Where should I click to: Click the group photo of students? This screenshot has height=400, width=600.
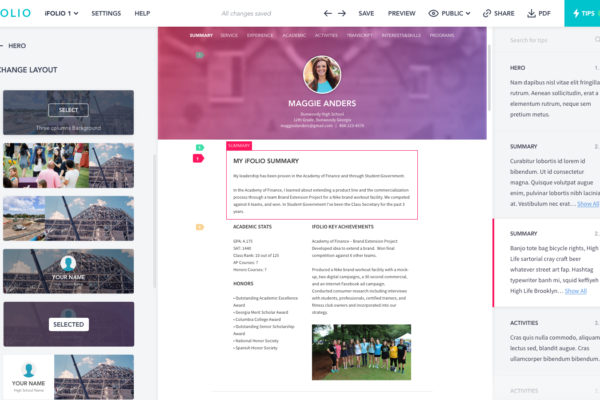point(361,352)
